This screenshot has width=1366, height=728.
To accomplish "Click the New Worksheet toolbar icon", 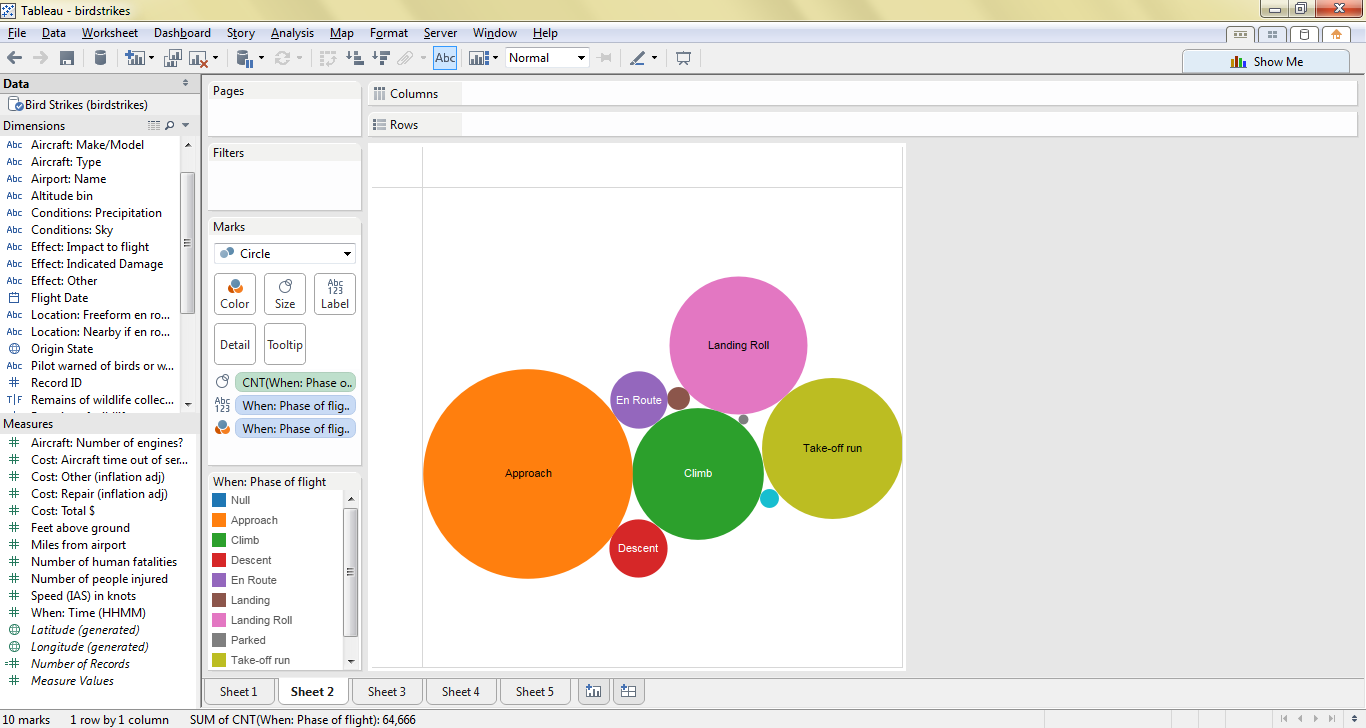I will click(x=135, y=58).
